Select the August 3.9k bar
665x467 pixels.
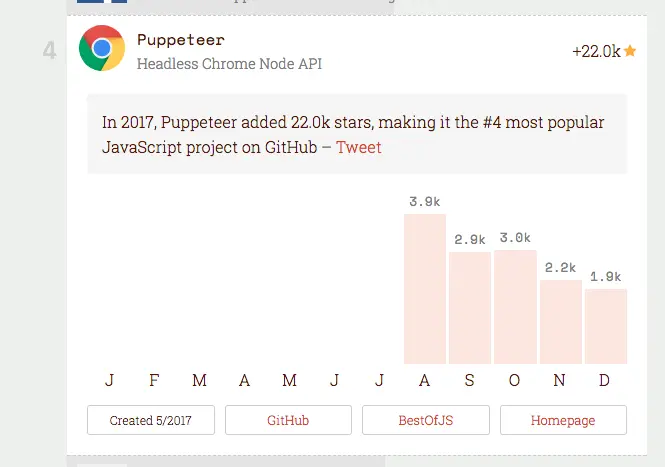pyautogui.click(x=425, y=289)
